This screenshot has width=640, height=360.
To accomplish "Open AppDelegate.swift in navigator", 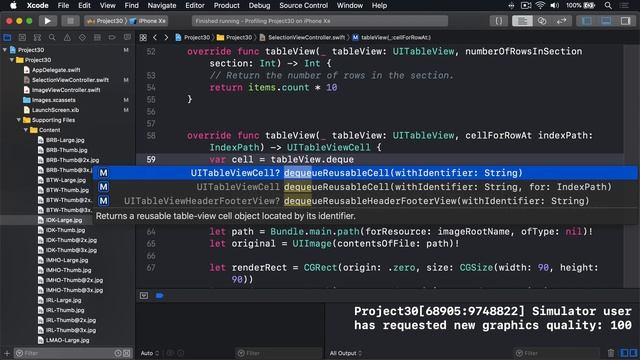I will point(56,70).
